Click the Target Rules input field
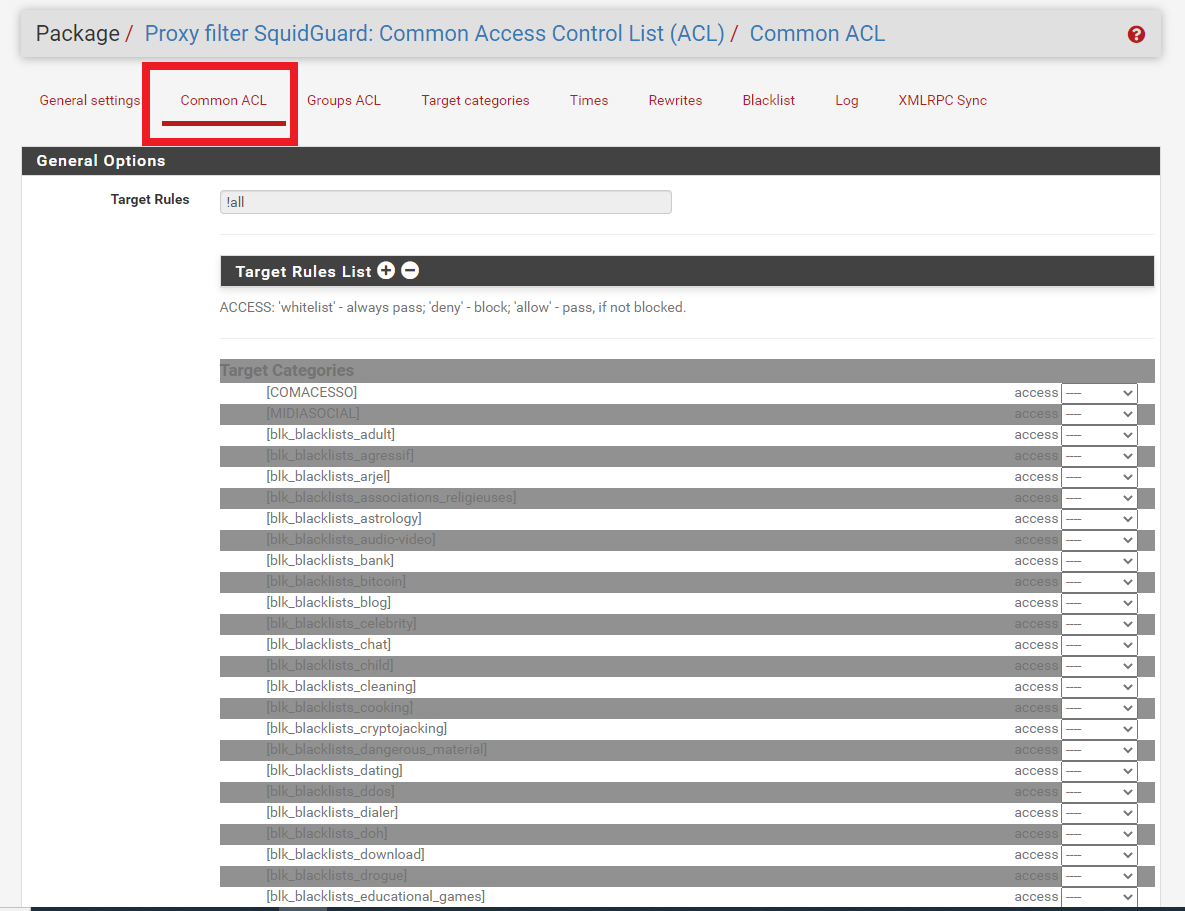Screen dimensions: 1185x911 click(446, 202)
